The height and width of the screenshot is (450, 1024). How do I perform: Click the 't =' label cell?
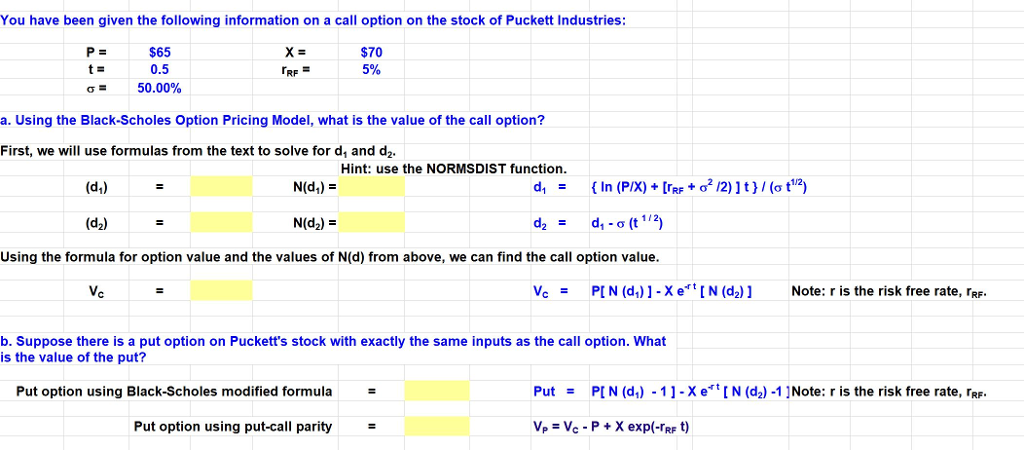pyautogui.click(x=96, y=70)
